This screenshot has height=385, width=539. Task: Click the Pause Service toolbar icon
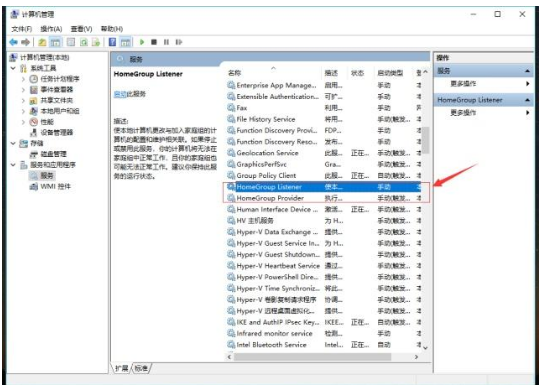(166, 42)
